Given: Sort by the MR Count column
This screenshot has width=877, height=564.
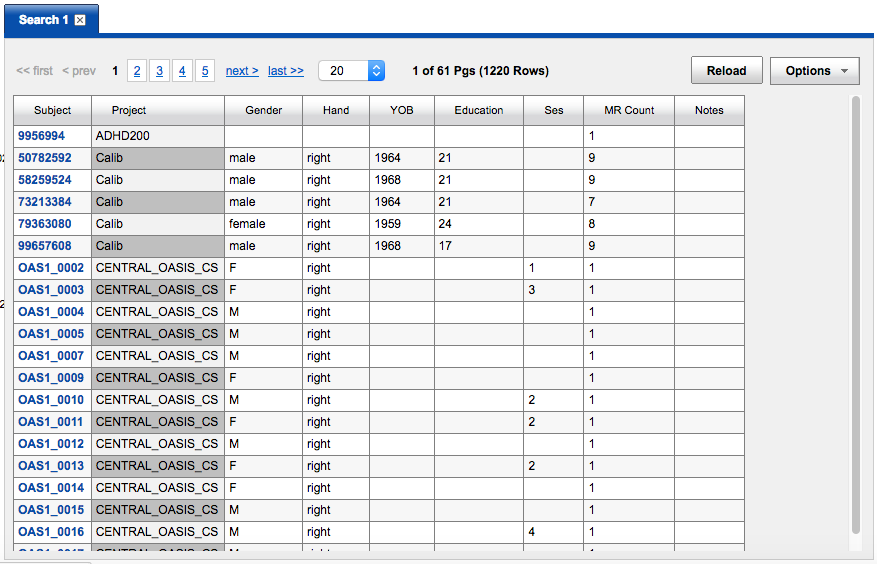Looking at the screenshot, I should [x=629, y=110].
